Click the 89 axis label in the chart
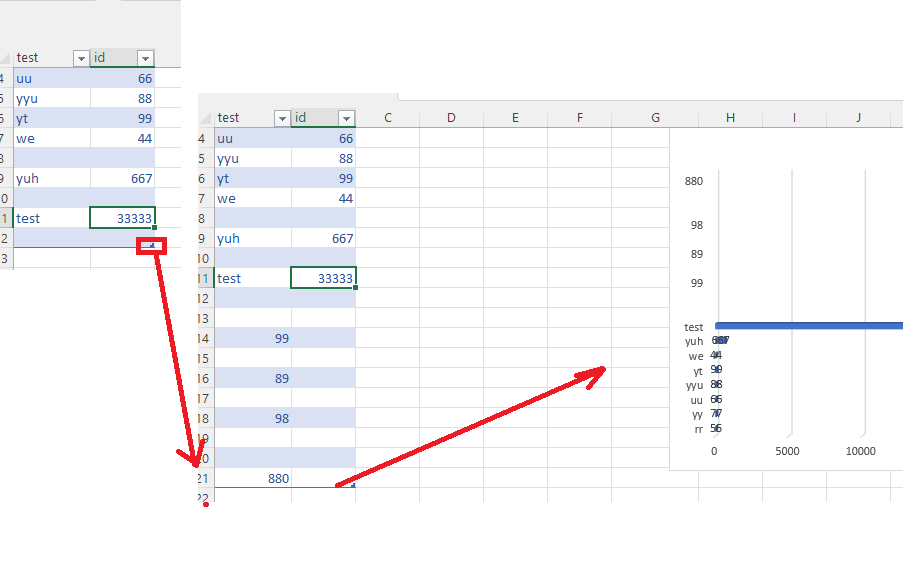 (x=697, y=254)
